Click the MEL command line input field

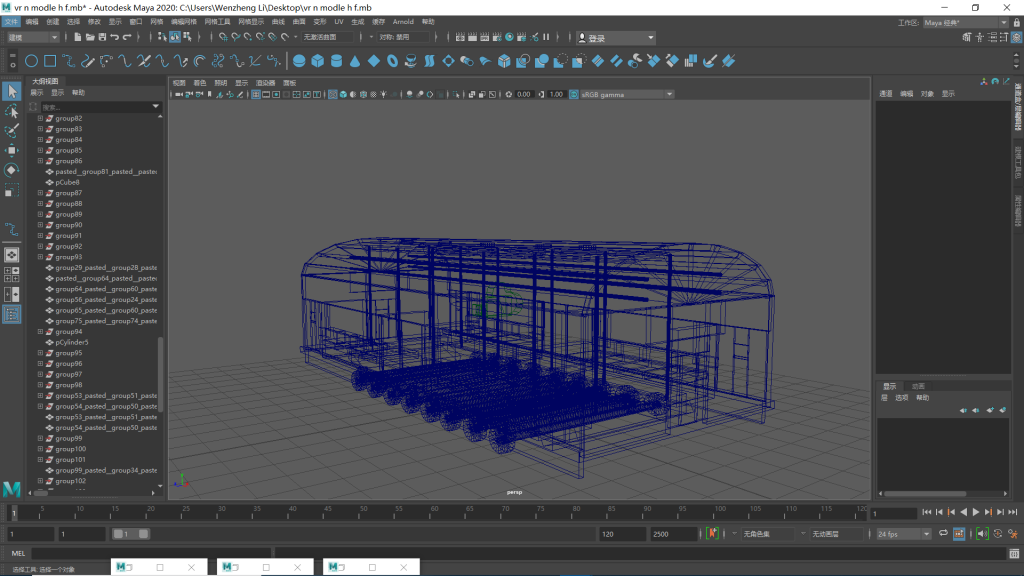pyautogui.click(x=150, y=554)
